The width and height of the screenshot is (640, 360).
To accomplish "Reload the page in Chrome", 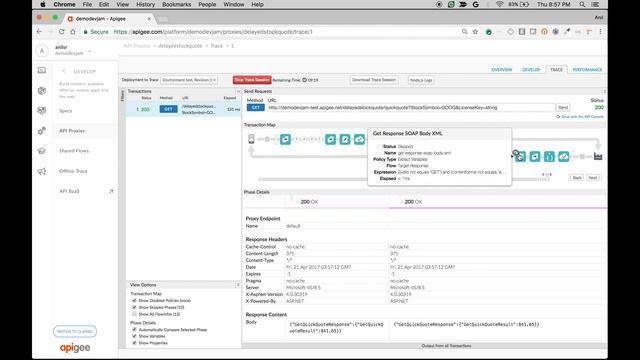I will click(61, 31).
